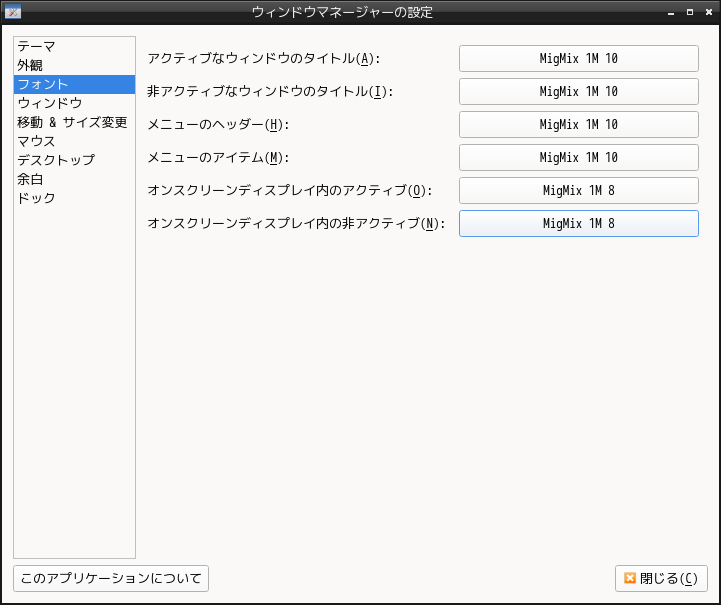Image resolution: width=721 pixels, height=605 pixels.
Task: Choose inactive on-screen display font
Action: click(578, 224)
